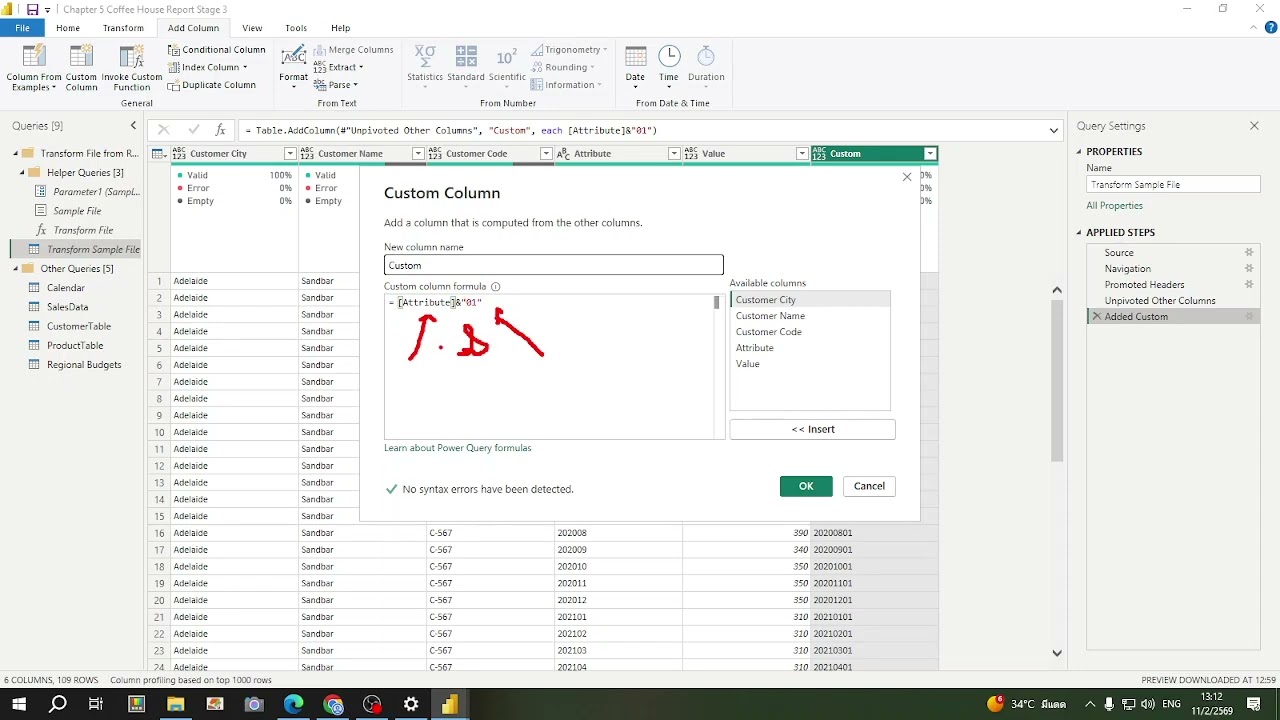Open Trigonometry dropdown
Screen dimensions: 1280x720
(x=570, y=49)
